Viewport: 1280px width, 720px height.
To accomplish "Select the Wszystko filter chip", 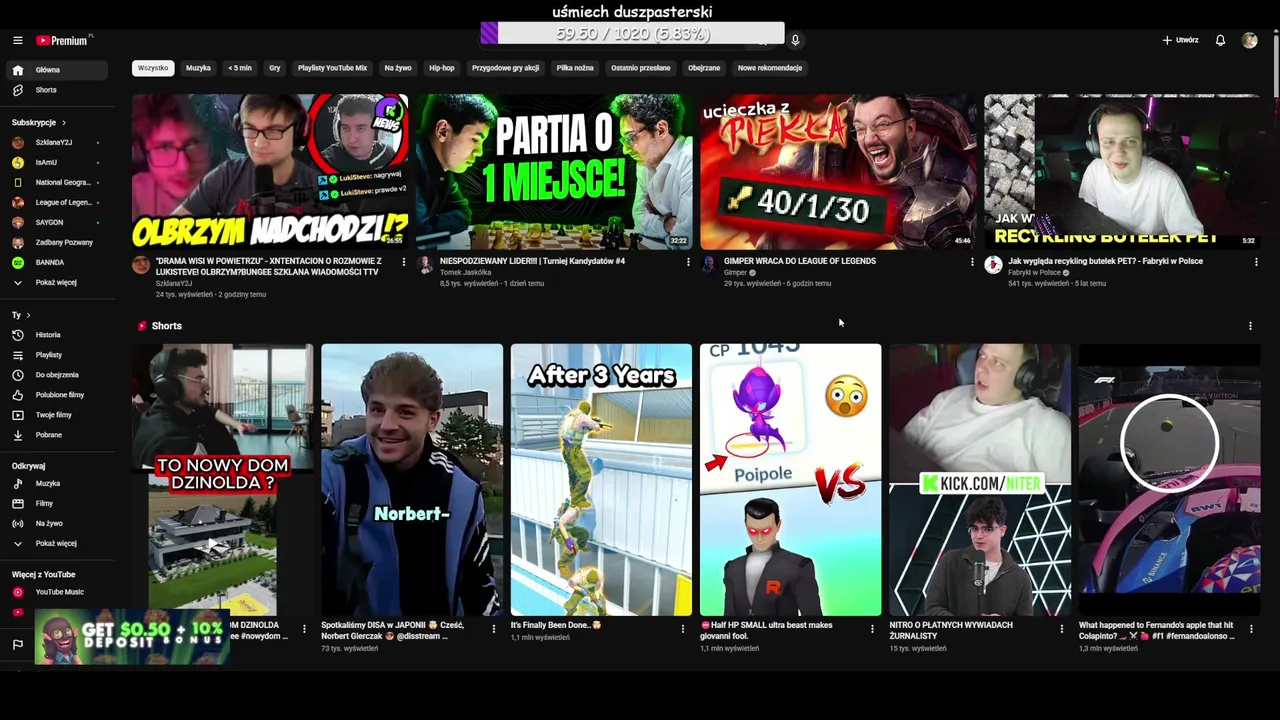I will pyautogui.click(x=153, y=68).
